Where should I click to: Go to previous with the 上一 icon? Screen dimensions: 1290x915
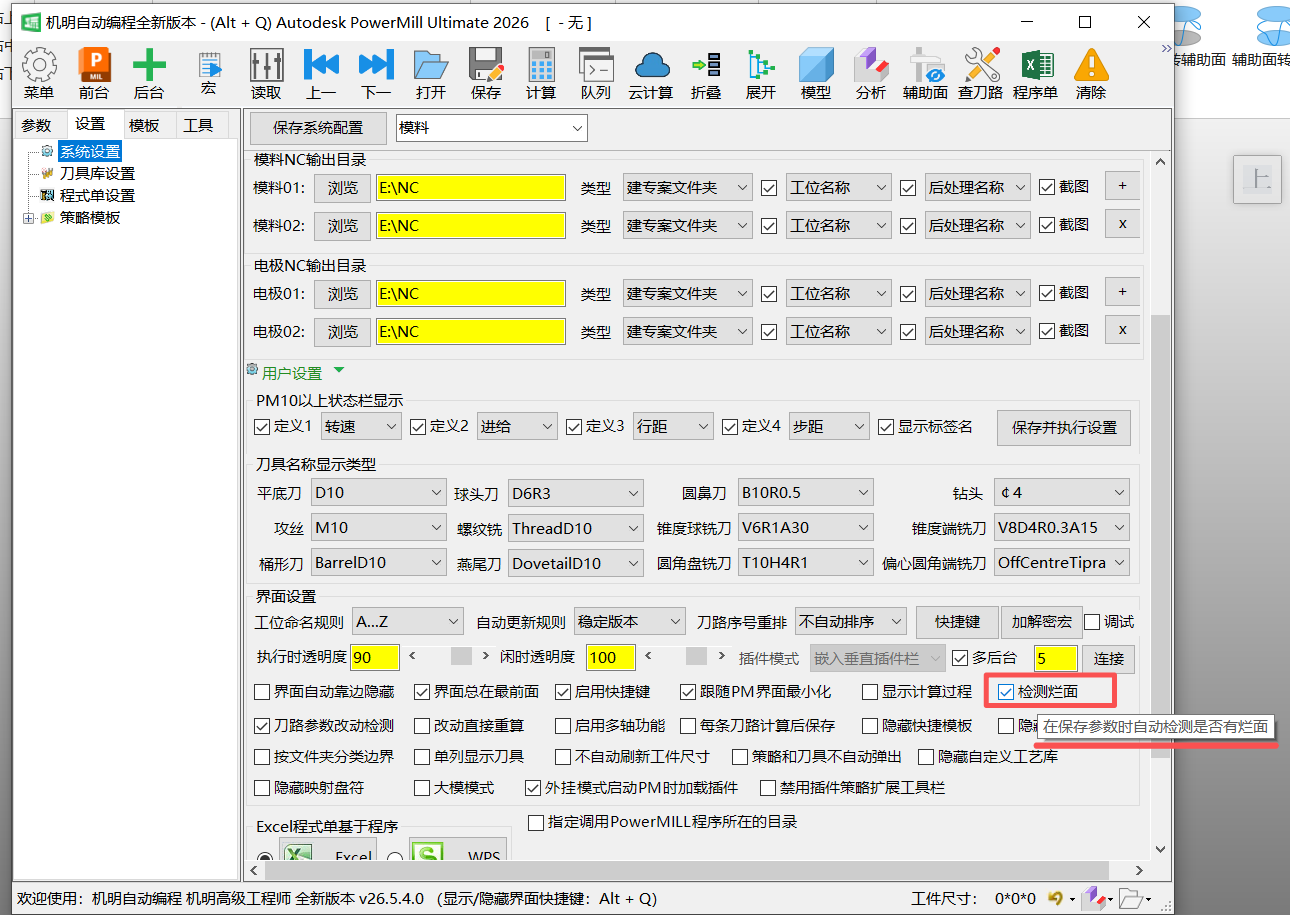tap(321, 73)
